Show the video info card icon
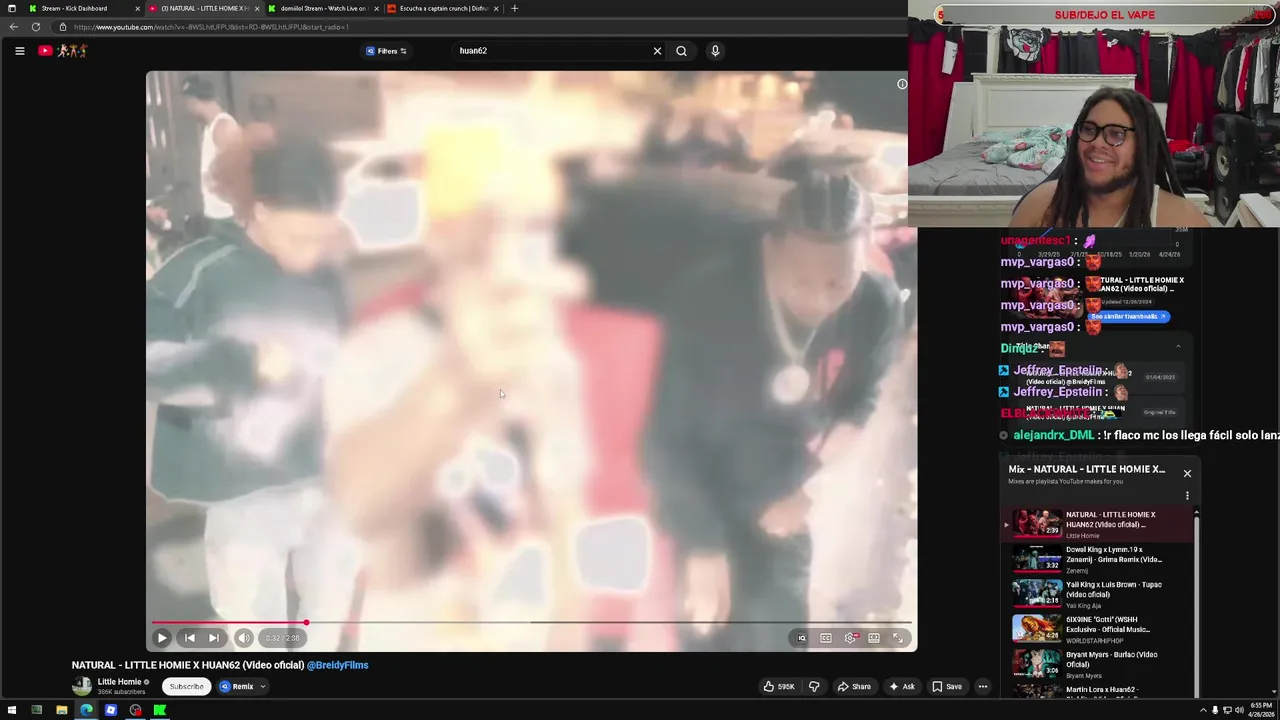1280x720 pixels. click(x=902, y=84)
